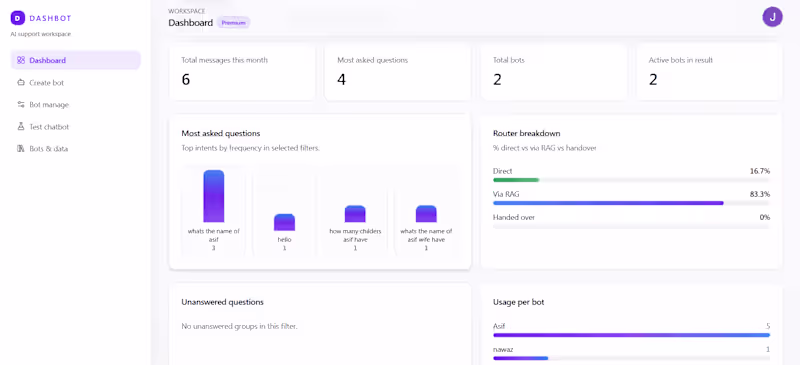The image size is (800, 365).
Task: Click the DASHBOT brand name
Action: pos(50,18)
